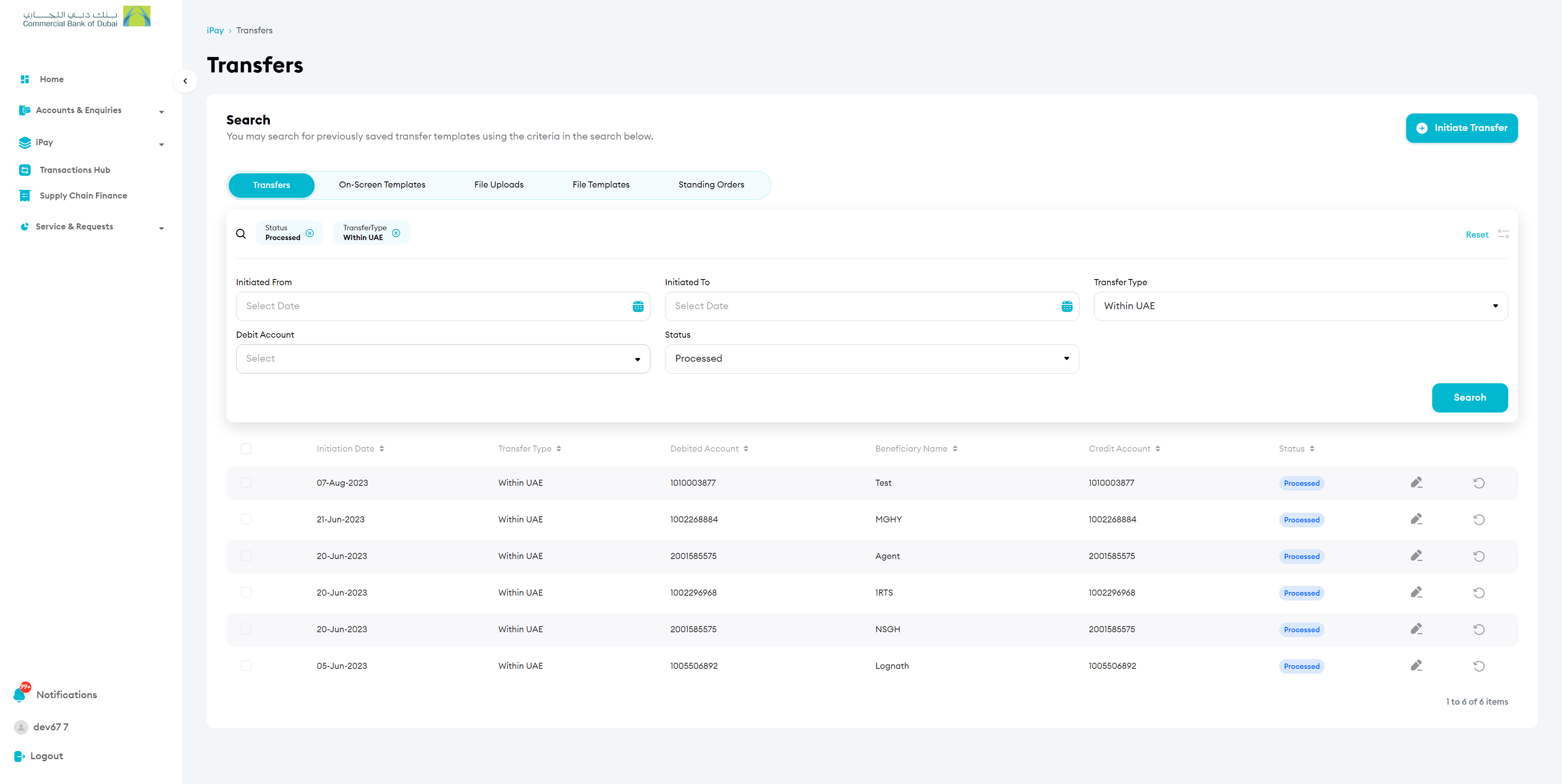This screenshot has height=784, width=1562.
Task: Tick the select-all checkbox in table header
Action: pos(246,449)
